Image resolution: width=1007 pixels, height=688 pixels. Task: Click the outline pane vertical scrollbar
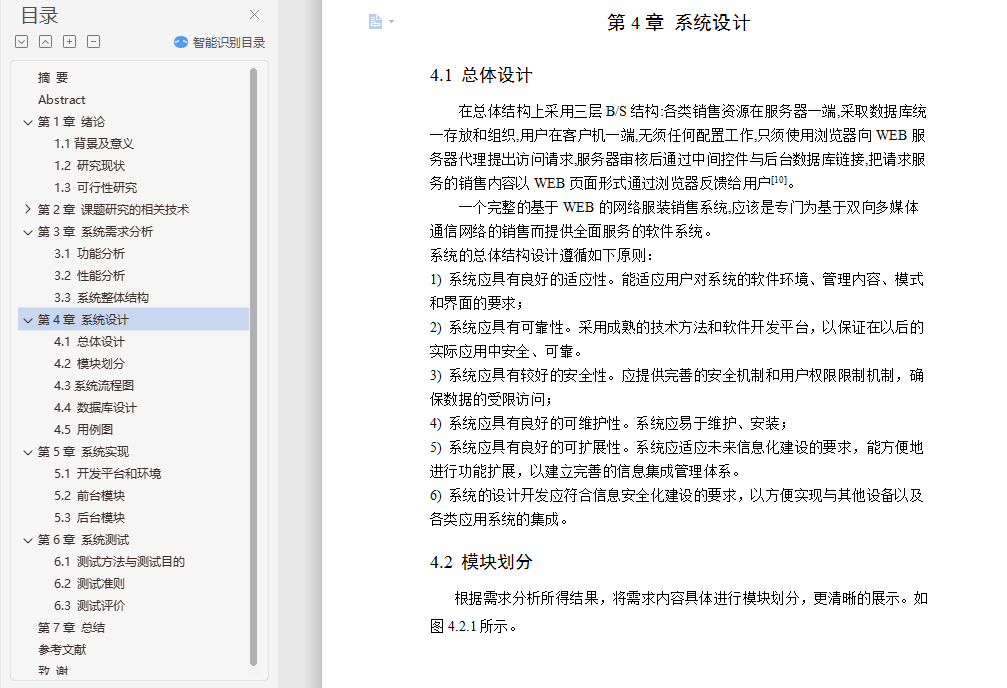[253, 366]
